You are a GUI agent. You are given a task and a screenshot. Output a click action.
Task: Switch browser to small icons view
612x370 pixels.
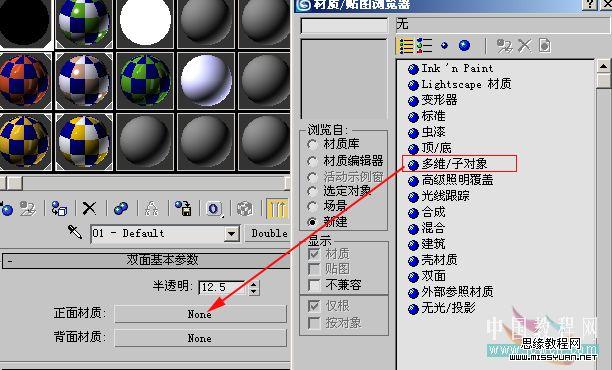pyautogui.click(x=444, y=46)
